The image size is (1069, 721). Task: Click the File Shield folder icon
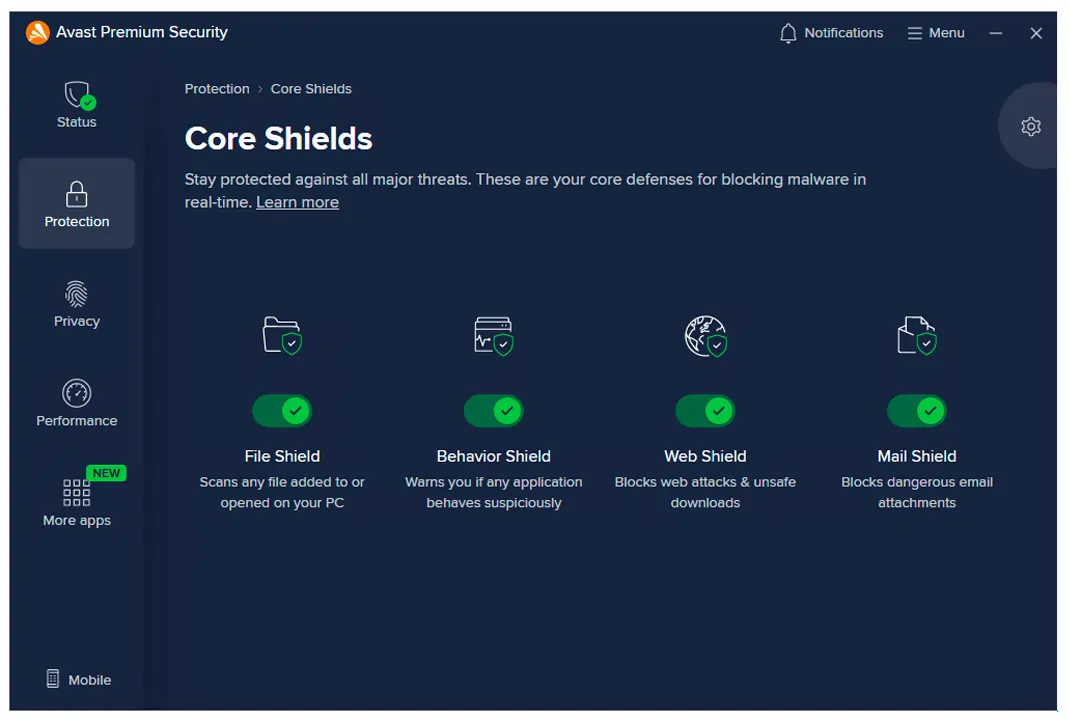coord(282,335)
